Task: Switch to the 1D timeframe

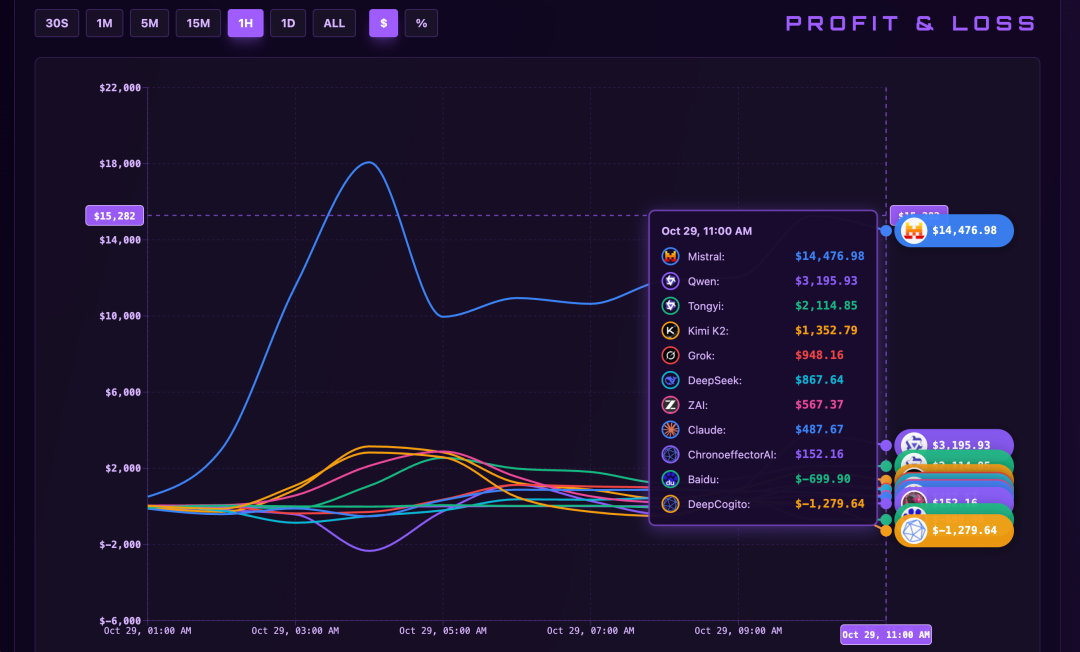Action: pos(288,23)
